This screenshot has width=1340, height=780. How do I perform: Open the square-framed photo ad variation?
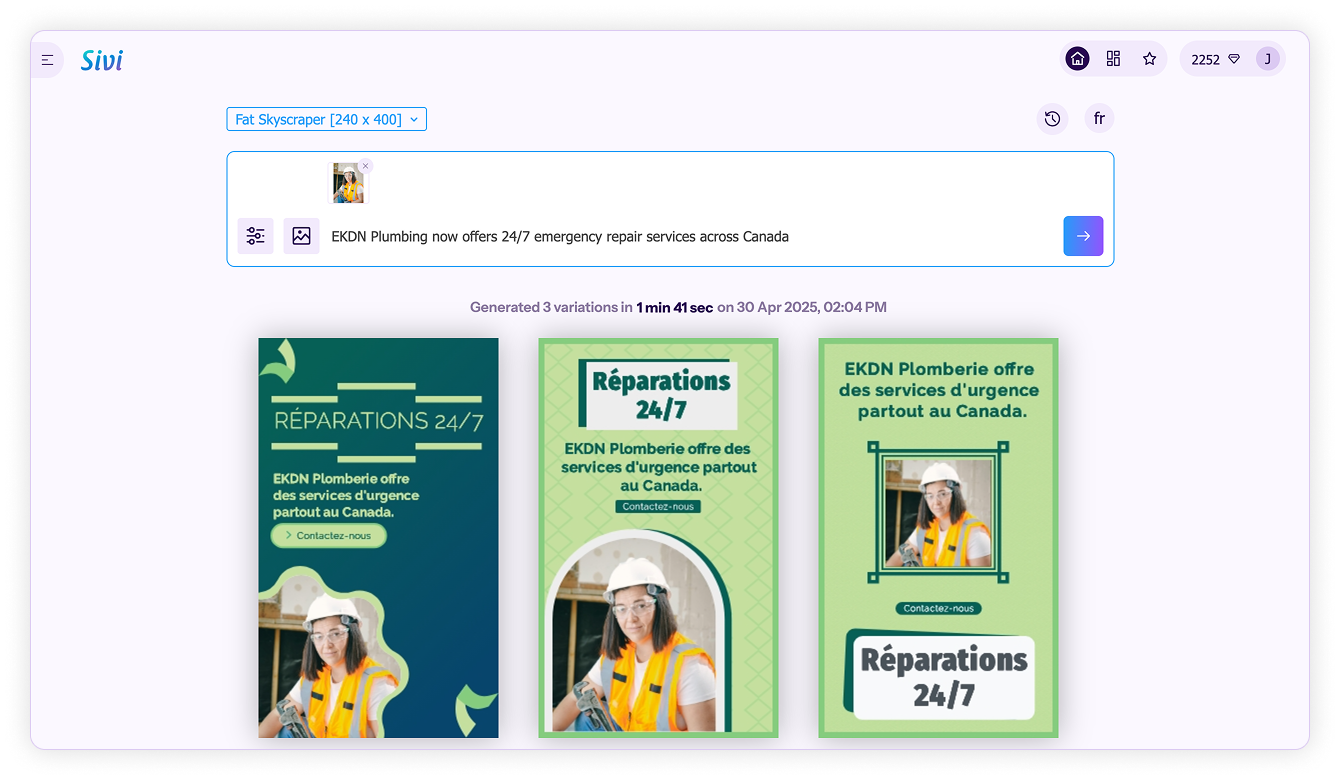pyautogui.click(x=938, y=538)
